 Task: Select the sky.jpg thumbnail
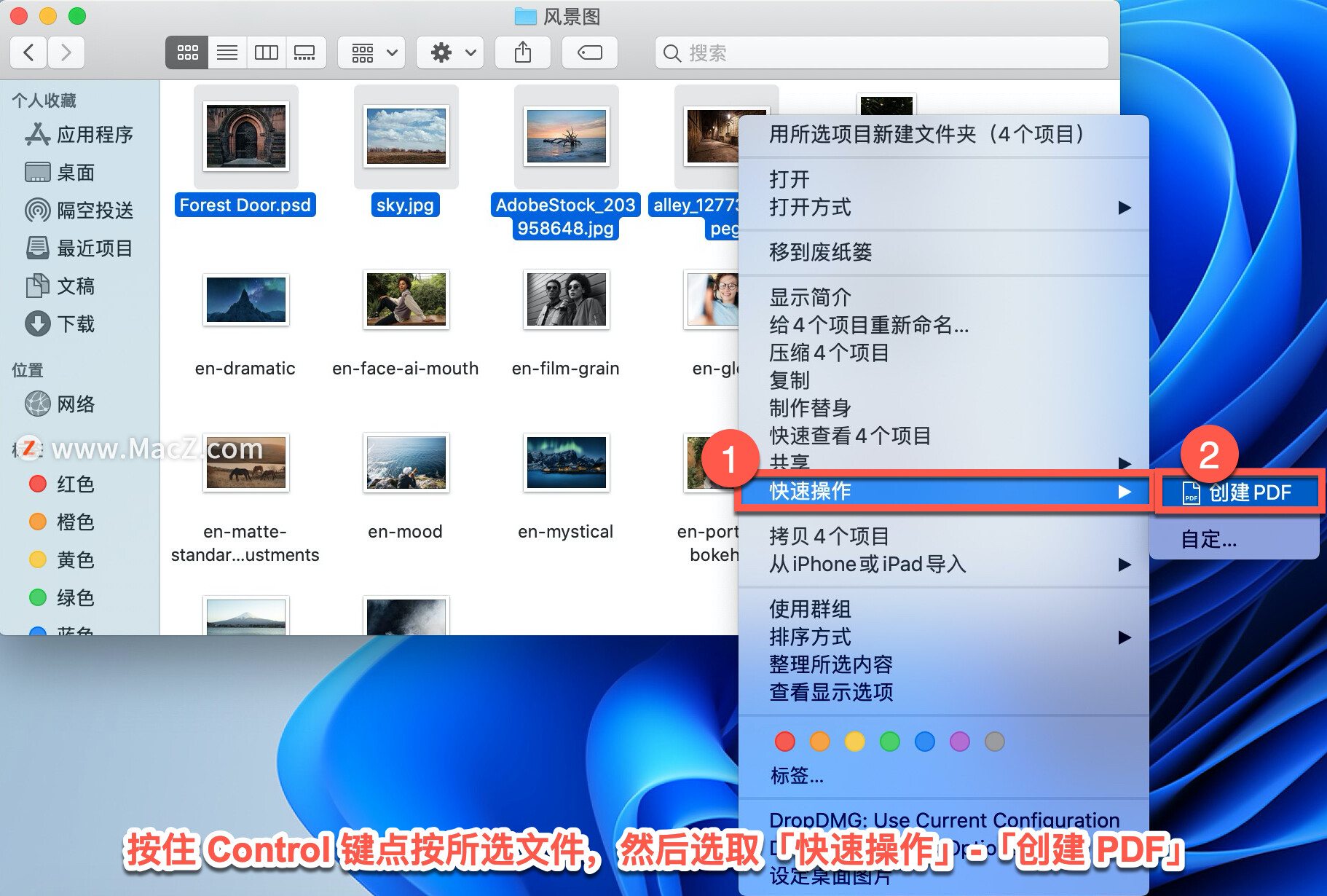click(x=406, y=136)
